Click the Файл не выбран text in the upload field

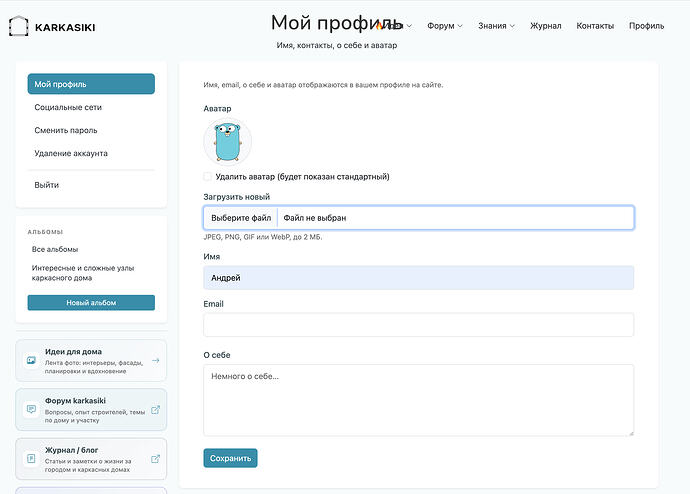coord(315,218)
